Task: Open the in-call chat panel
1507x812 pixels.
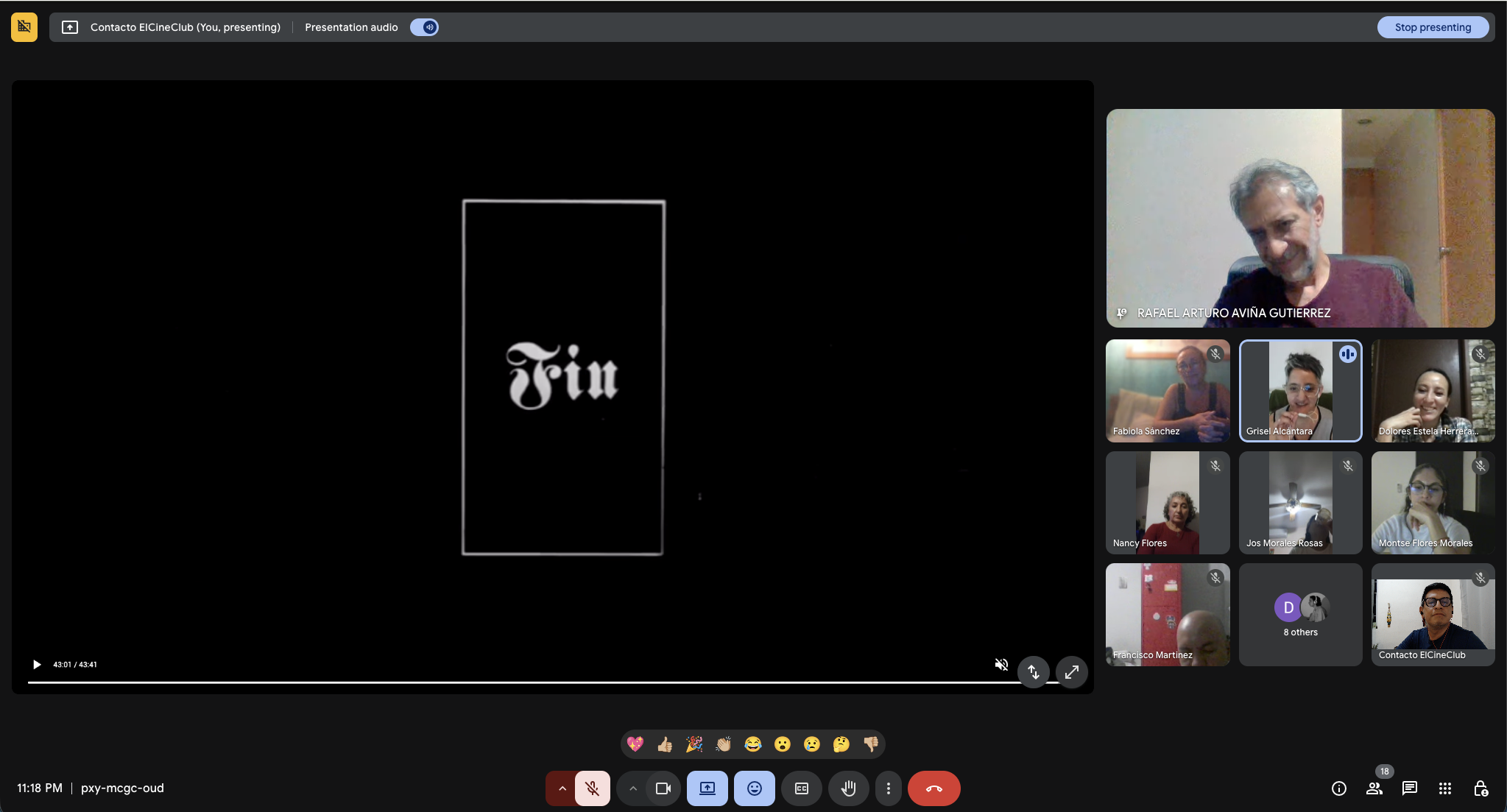Action: point(1409,788)
